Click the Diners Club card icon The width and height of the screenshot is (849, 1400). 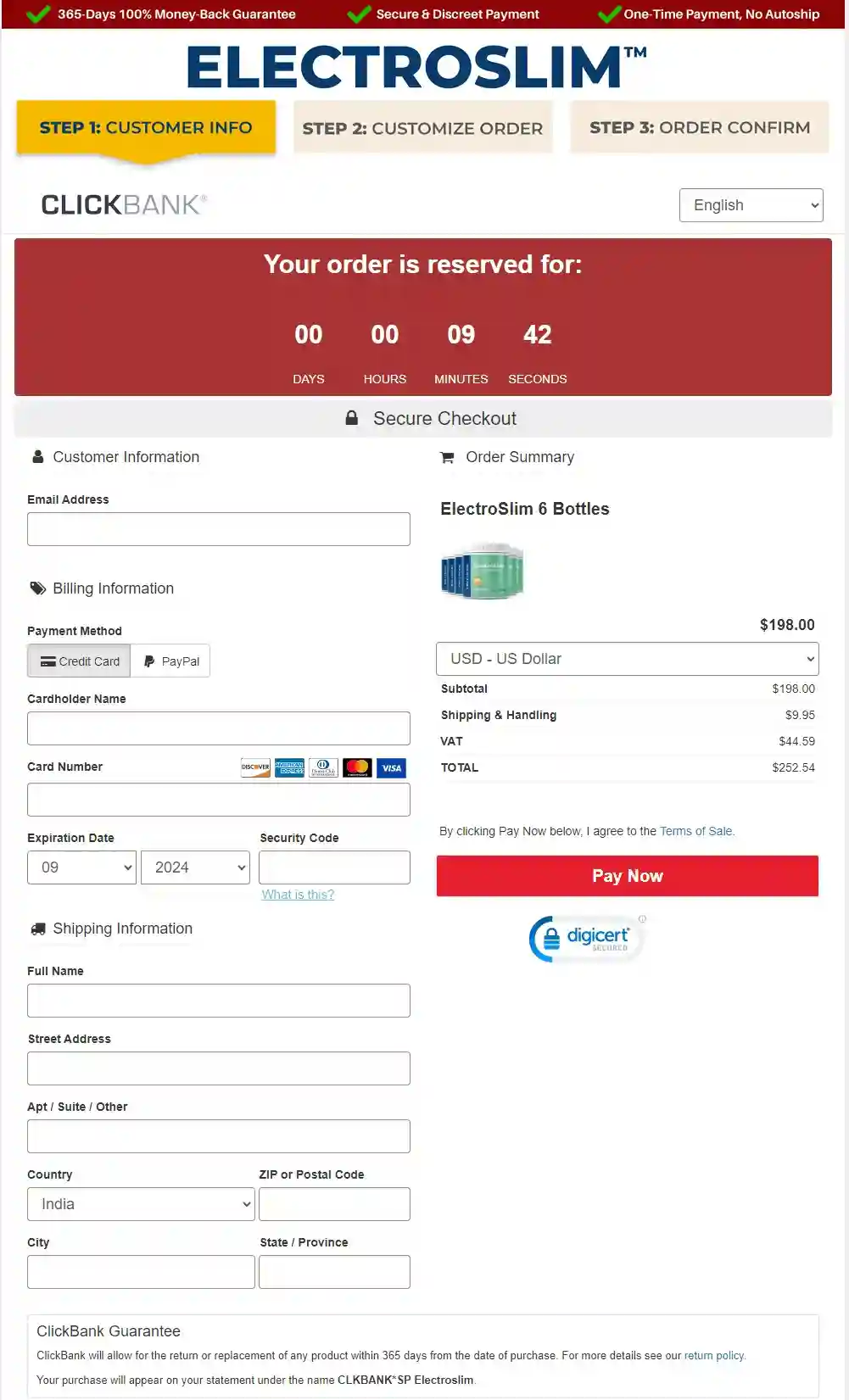point(323,767)
